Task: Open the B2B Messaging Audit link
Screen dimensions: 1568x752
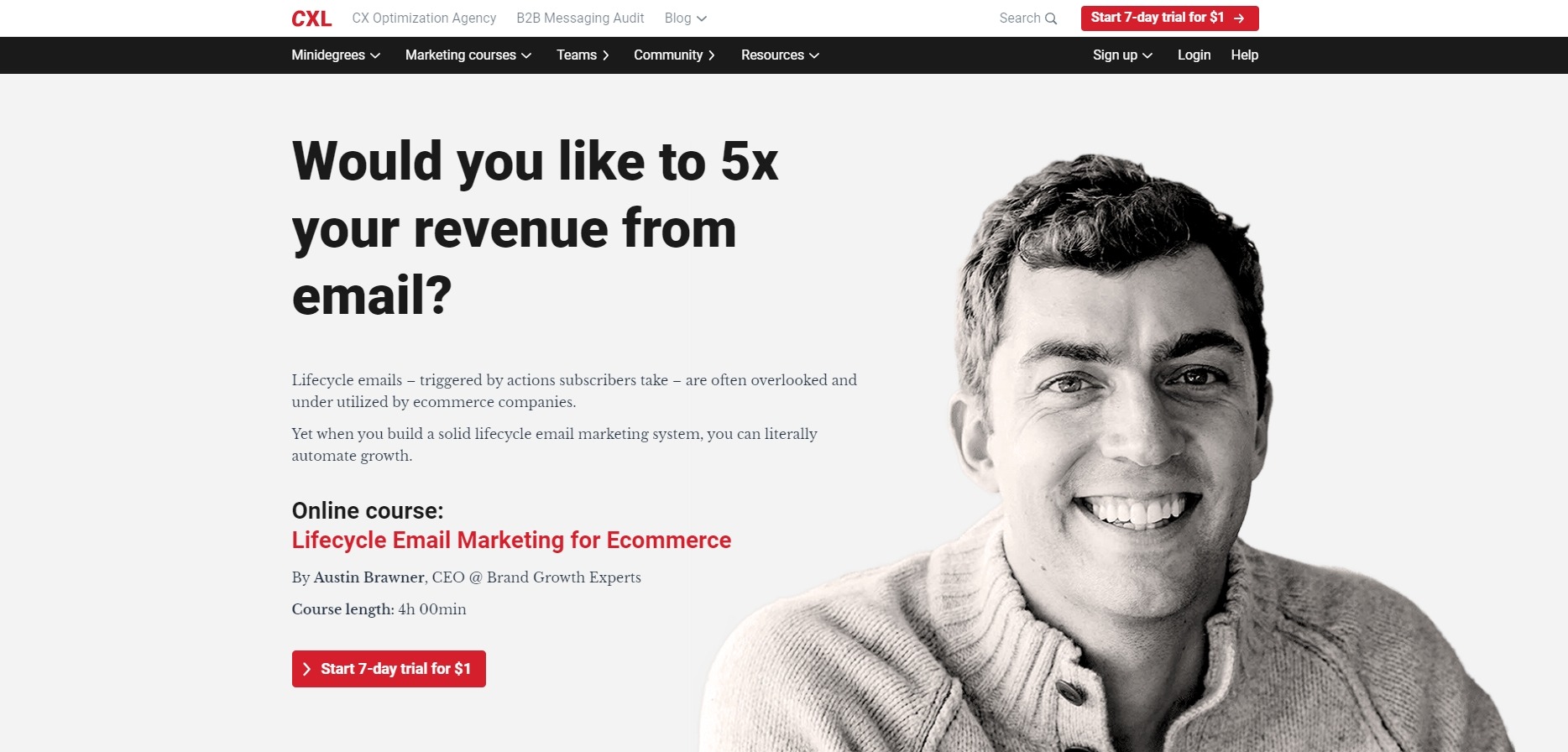Action: pyautogui.click(x=580, y=18)
